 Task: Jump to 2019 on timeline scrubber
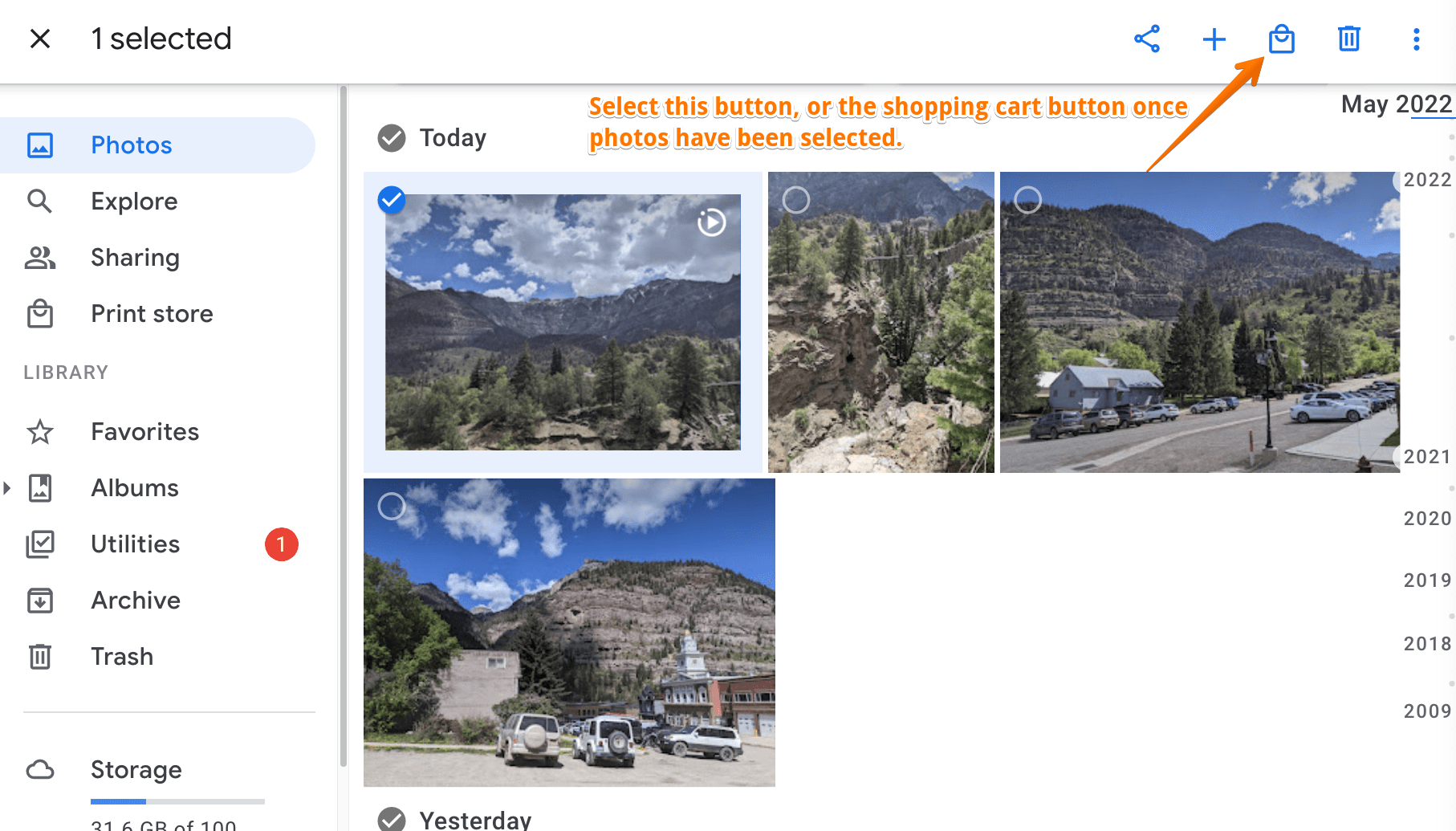point(1427,580)
